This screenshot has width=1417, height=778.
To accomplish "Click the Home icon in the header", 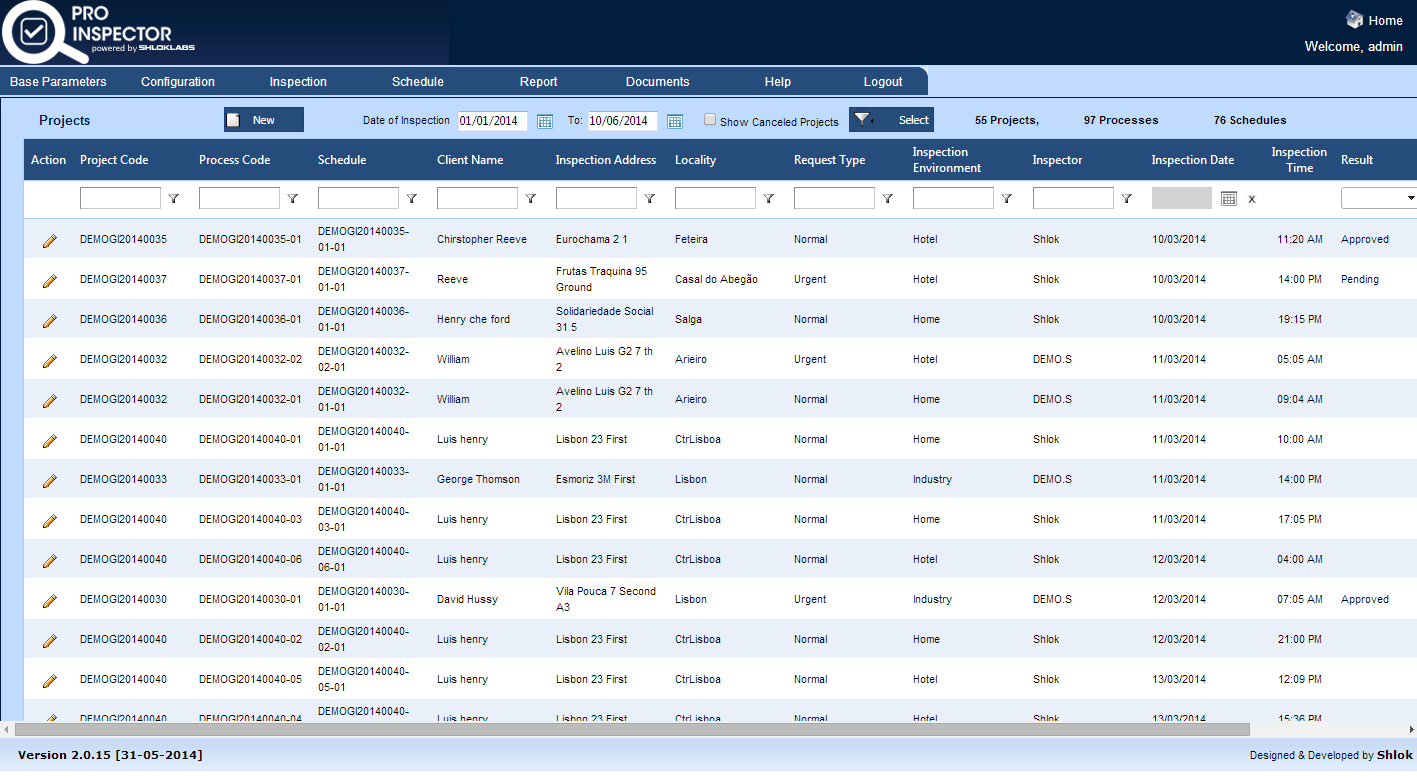I will (1354, 19).
